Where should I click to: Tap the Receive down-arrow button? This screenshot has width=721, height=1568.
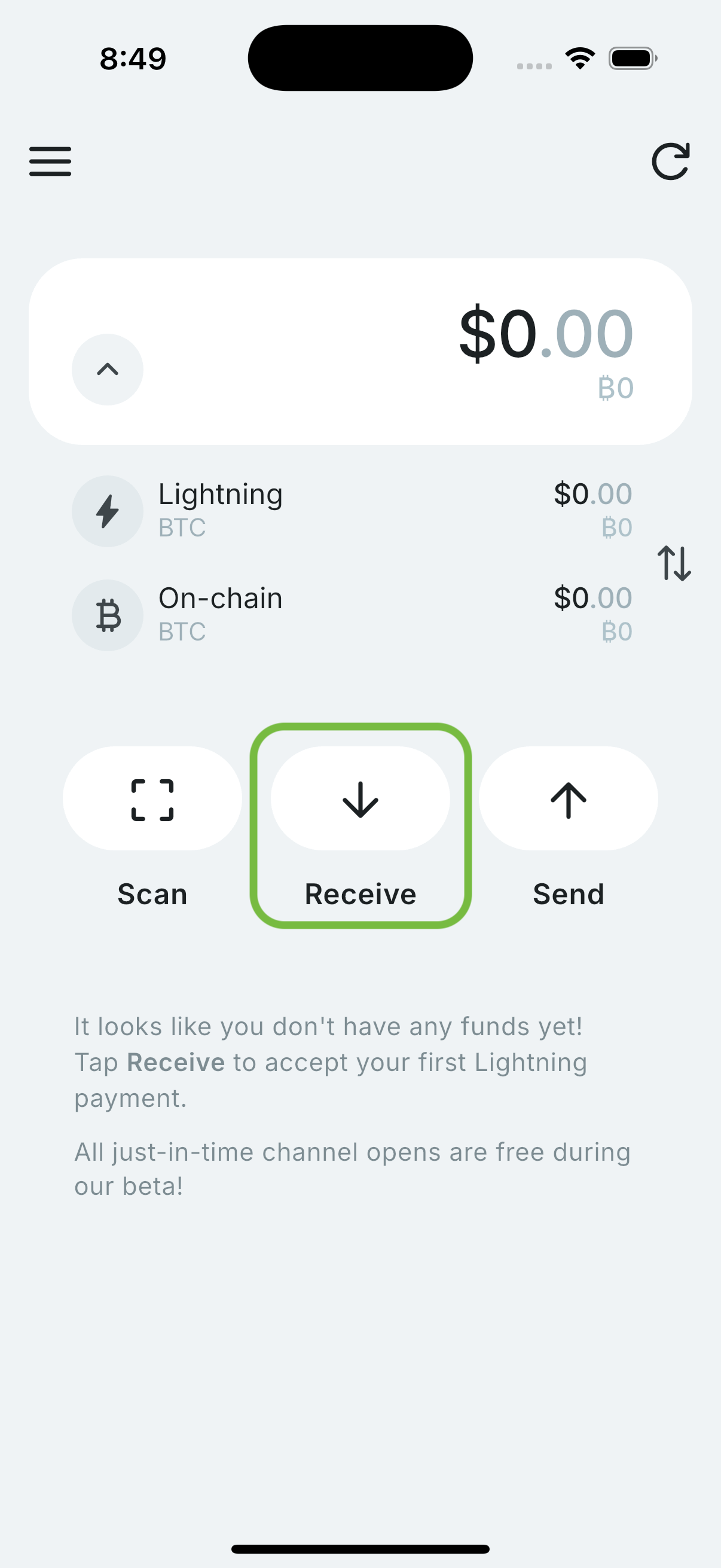click(x=360, y=798)
